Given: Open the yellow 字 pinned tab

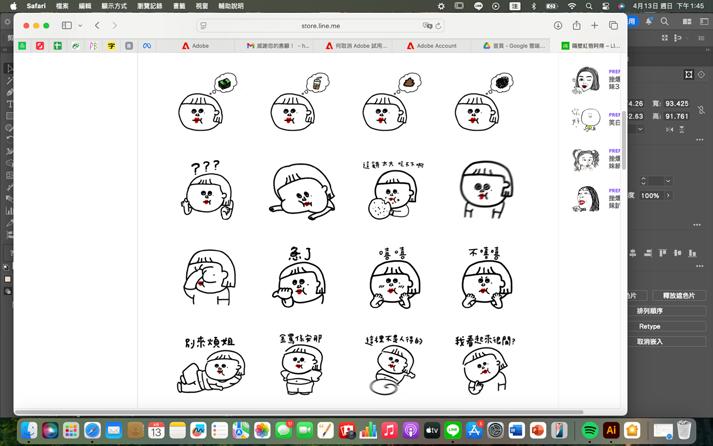Looking at the screenshot, I should (111, 45).
